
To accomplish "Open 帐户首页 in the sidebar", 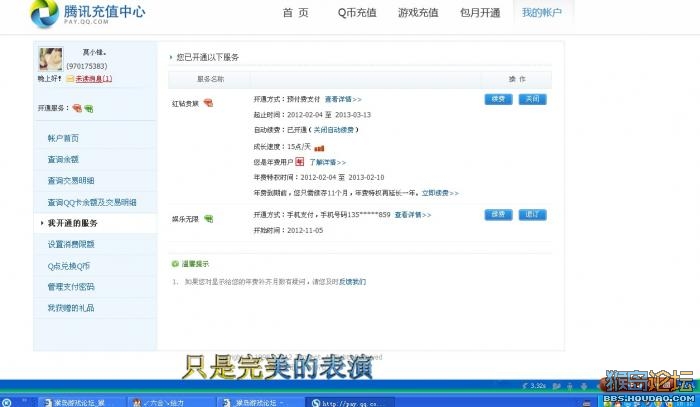I will pos(63,138).
